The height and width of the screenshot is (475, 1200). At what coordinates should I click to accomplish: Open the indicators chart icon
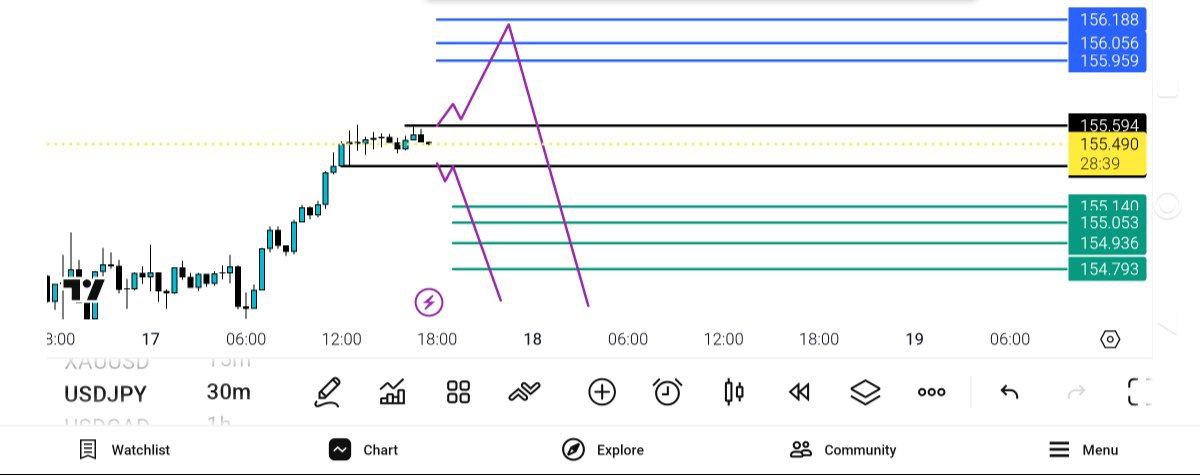[393, 392]
